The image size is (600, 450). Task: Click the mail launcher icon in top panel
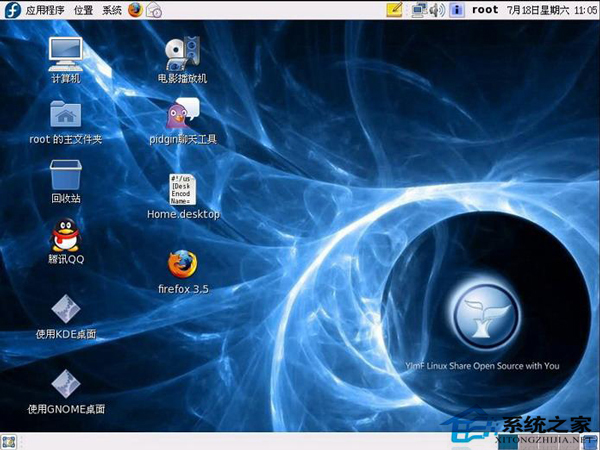click(154, 10)
